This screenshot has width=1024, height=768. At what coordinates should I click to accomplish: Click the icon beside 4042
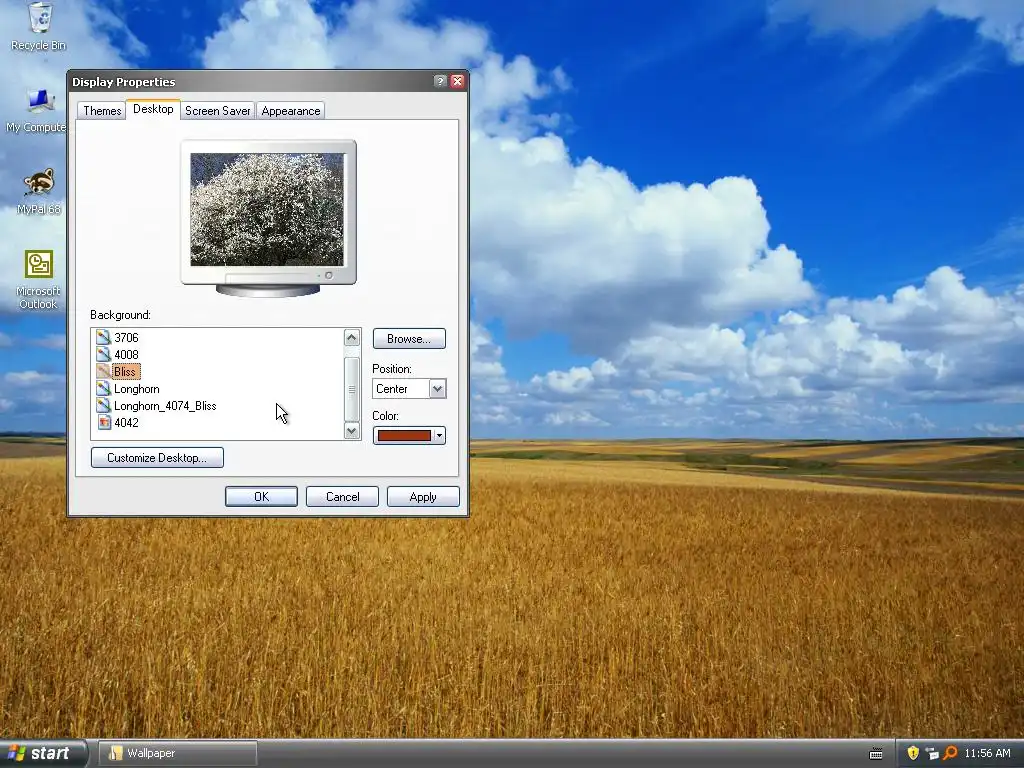pos(103,422)
